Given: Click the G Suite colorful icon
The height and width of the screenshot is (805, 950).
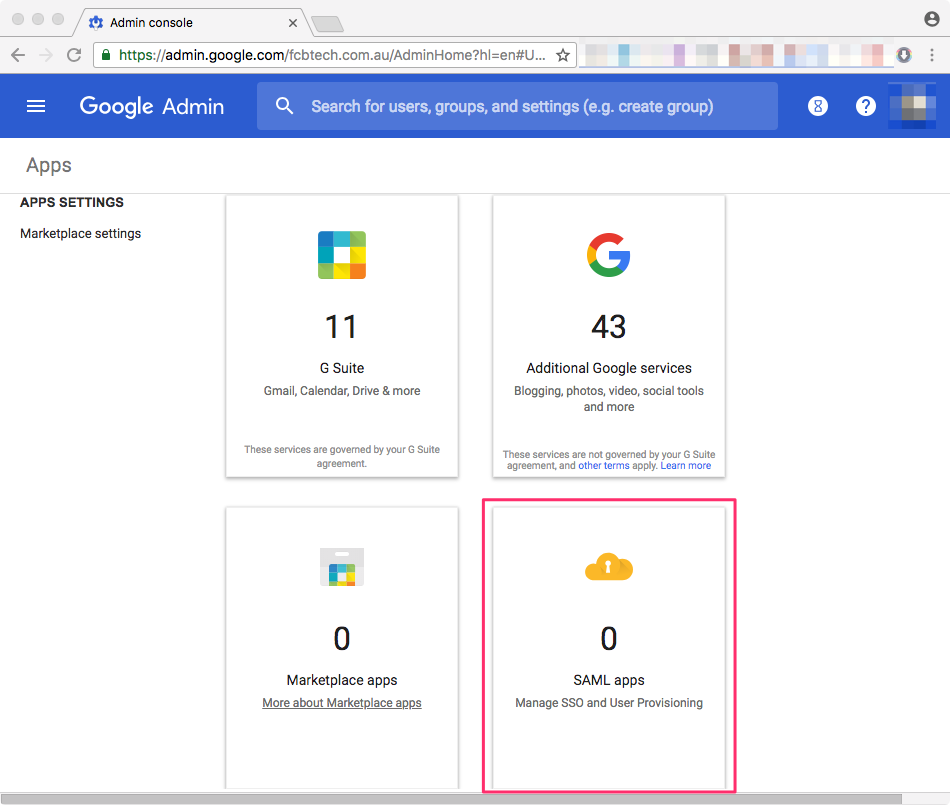Looking at the screenshot, I should [342, 255].
